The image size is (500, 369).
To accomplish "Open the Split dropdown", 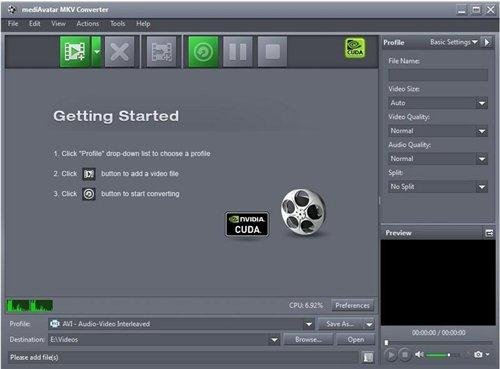I will tap(438, 187).
